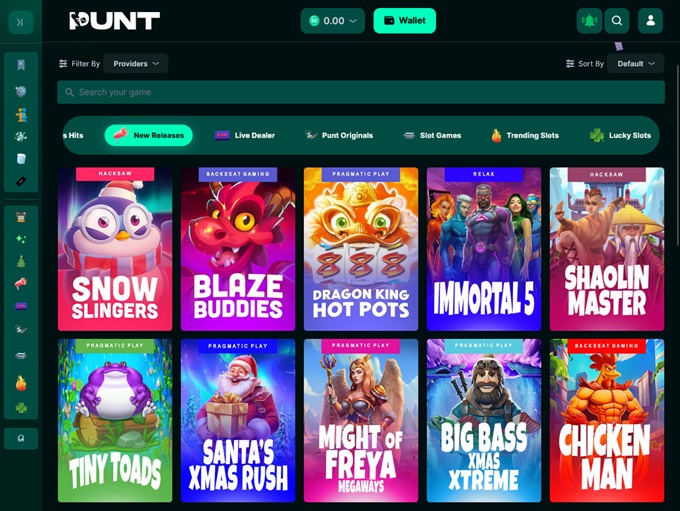Select the bookmark icon in sidebar

(x=21, y=65)
